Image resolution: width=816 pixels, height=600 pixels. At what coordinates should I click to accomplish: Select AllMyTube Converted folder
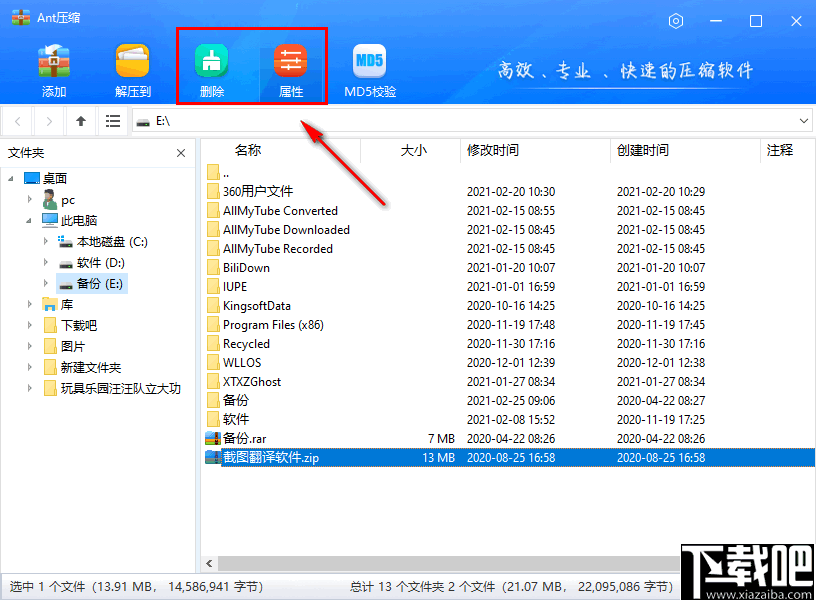point(272,211)
